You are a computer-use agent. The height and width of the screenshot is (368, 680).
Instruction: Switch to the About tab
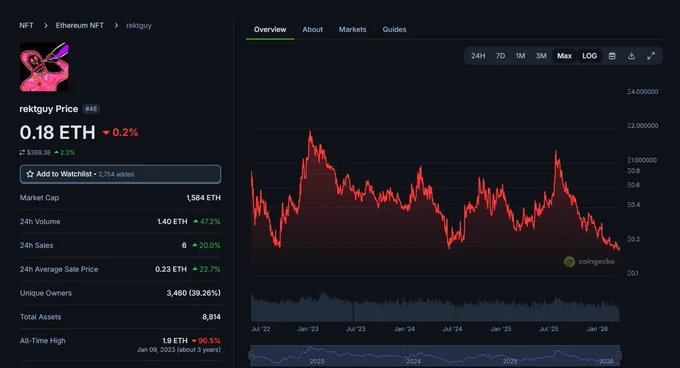[312, 29]
